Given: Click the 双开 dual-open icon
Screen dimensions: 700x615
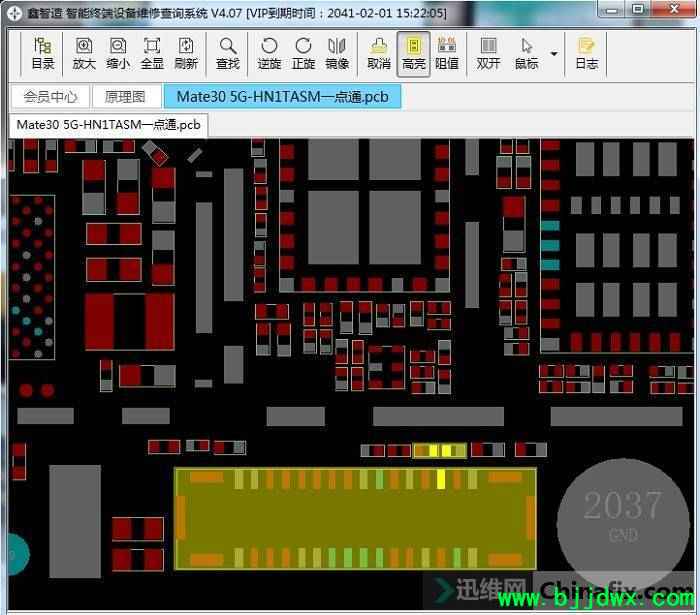Looking at the screenshot, I should point(488,54).
